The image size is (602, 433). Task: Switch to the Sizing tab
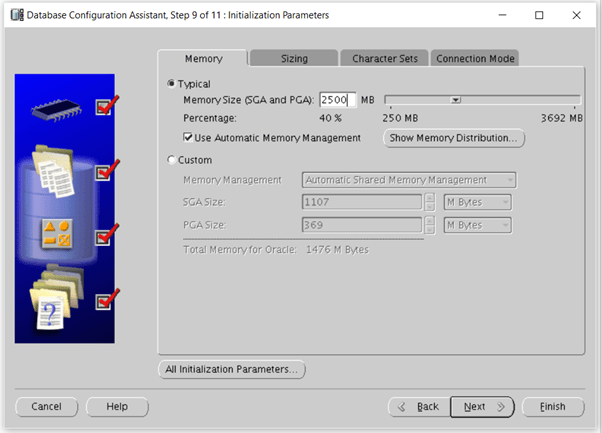coord(293,59)
